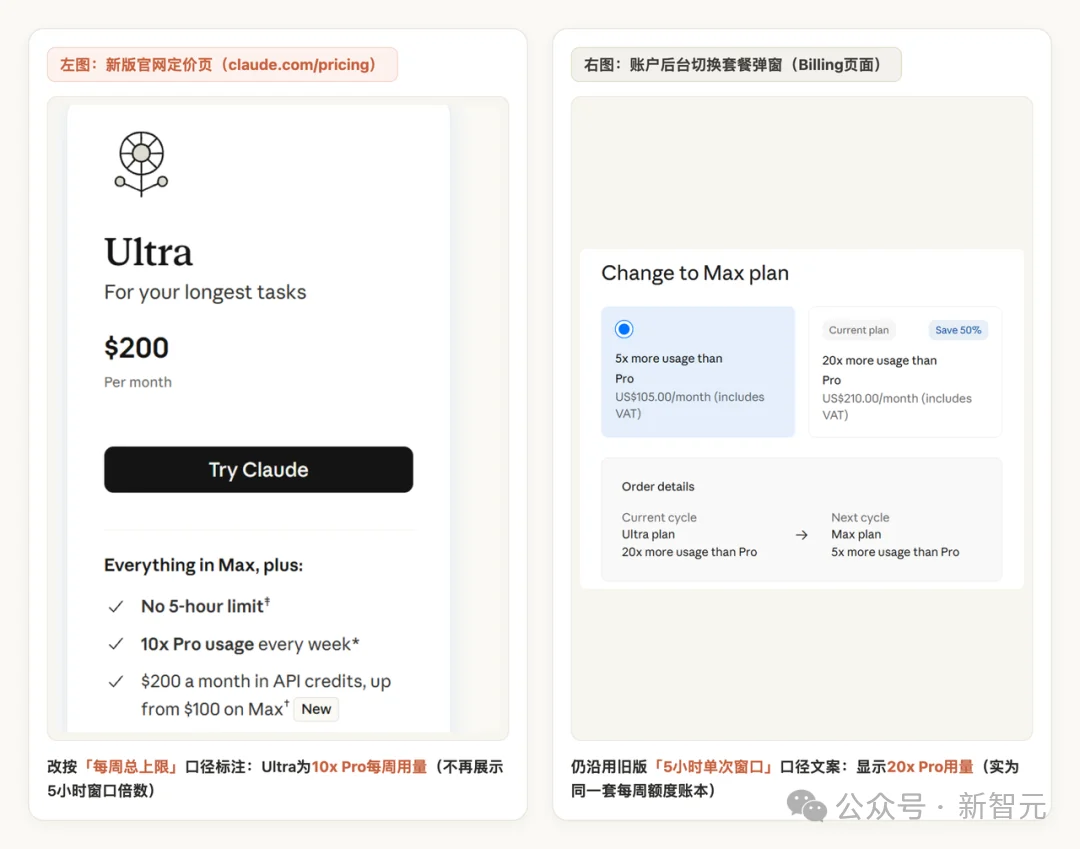The image size is (1080, 849).
Task: Click the left panel claude.com/pricing caption label
Action: [222, 65]
